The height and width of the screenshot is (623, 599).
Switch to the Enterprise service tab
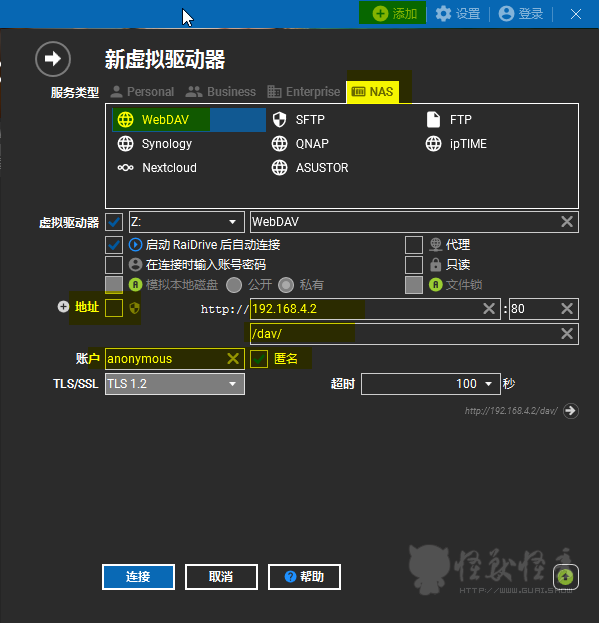tap(303, 92)
